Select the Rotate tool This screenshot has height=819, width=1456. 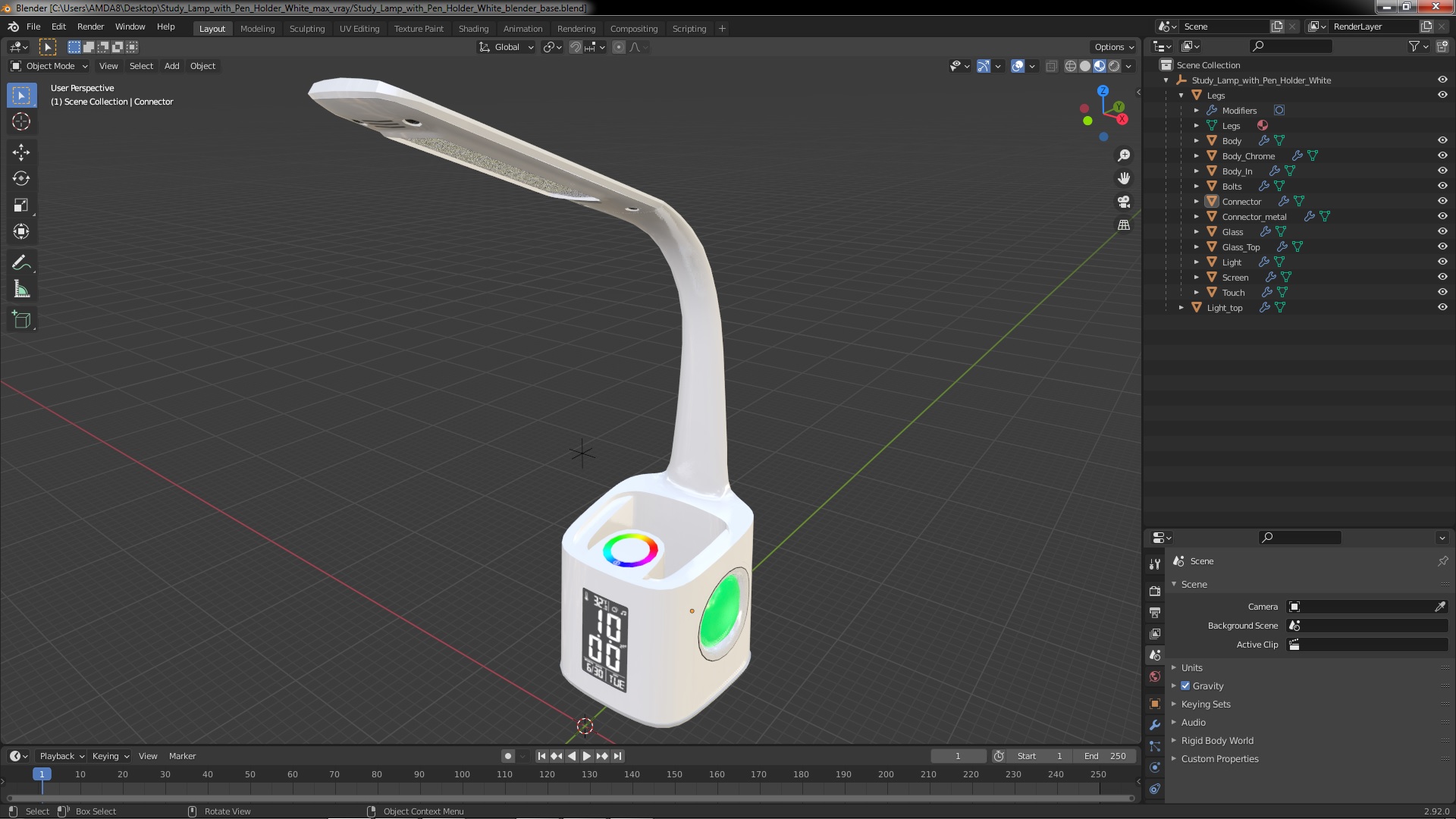(x=21, y=178)
